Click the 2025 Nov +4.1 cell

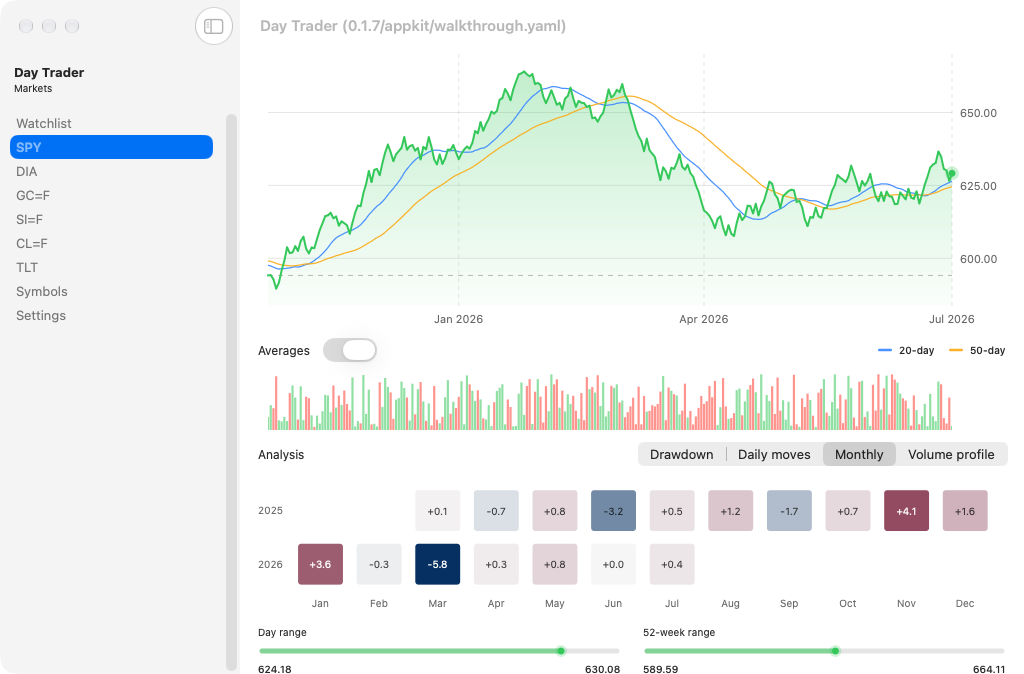906,511
